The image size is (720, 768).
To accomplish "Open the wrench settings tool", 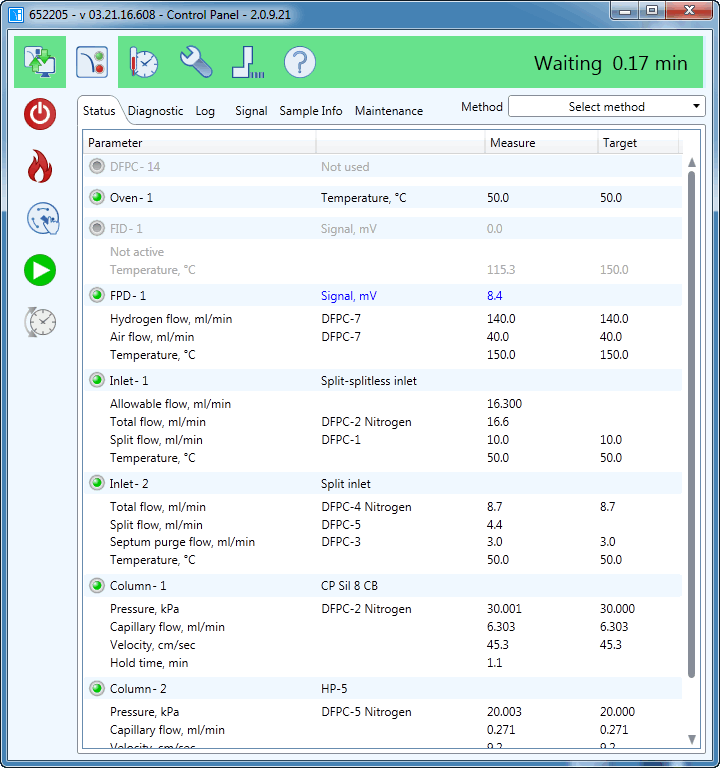I will click(x=196, y=62).
